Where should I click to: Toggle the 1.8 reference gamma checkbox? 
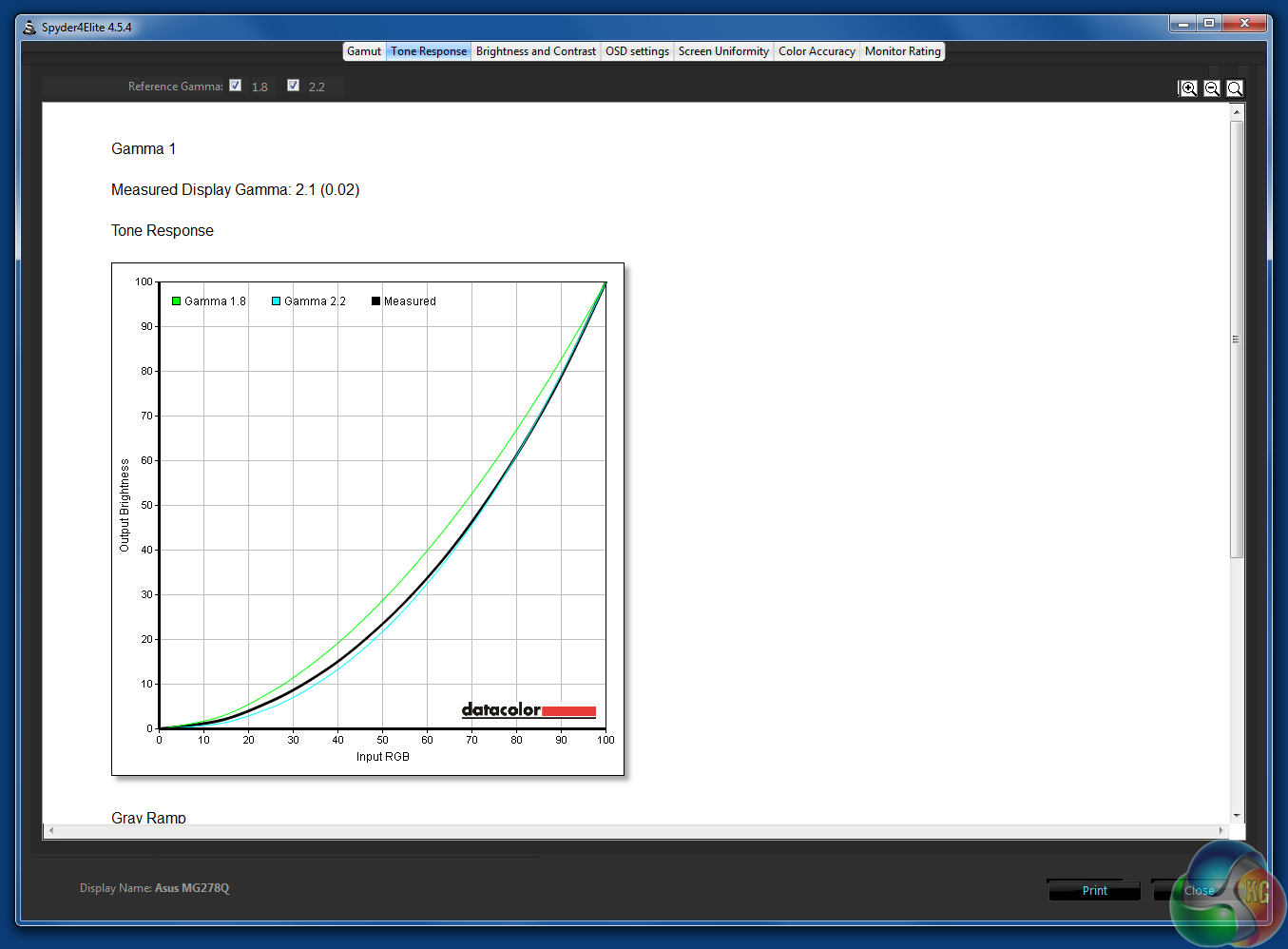(x=236, y=86)
